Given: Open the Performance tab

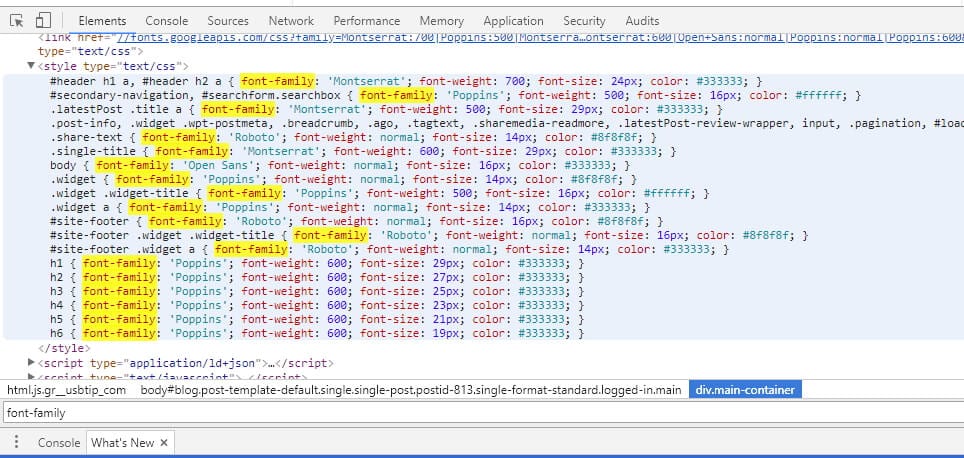Looking at the screenshot, I should (x=366, y=21).
